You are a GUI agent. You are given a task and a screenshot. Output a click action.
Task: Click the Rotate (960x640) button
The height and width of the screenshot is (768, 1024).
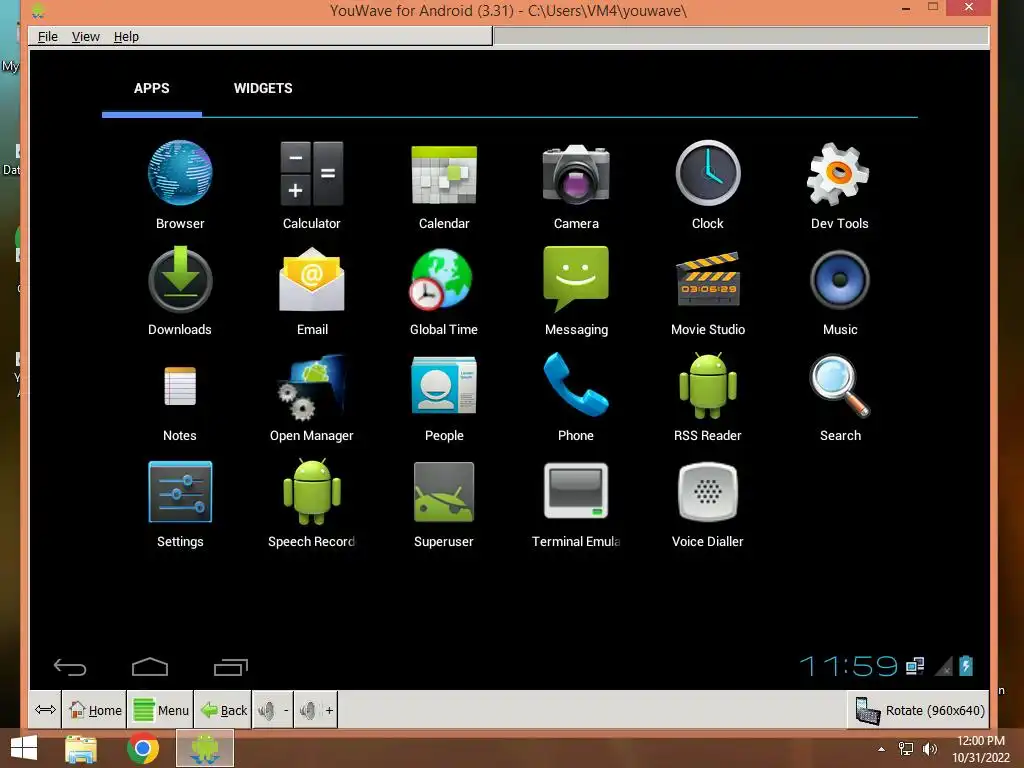point(920,710)
